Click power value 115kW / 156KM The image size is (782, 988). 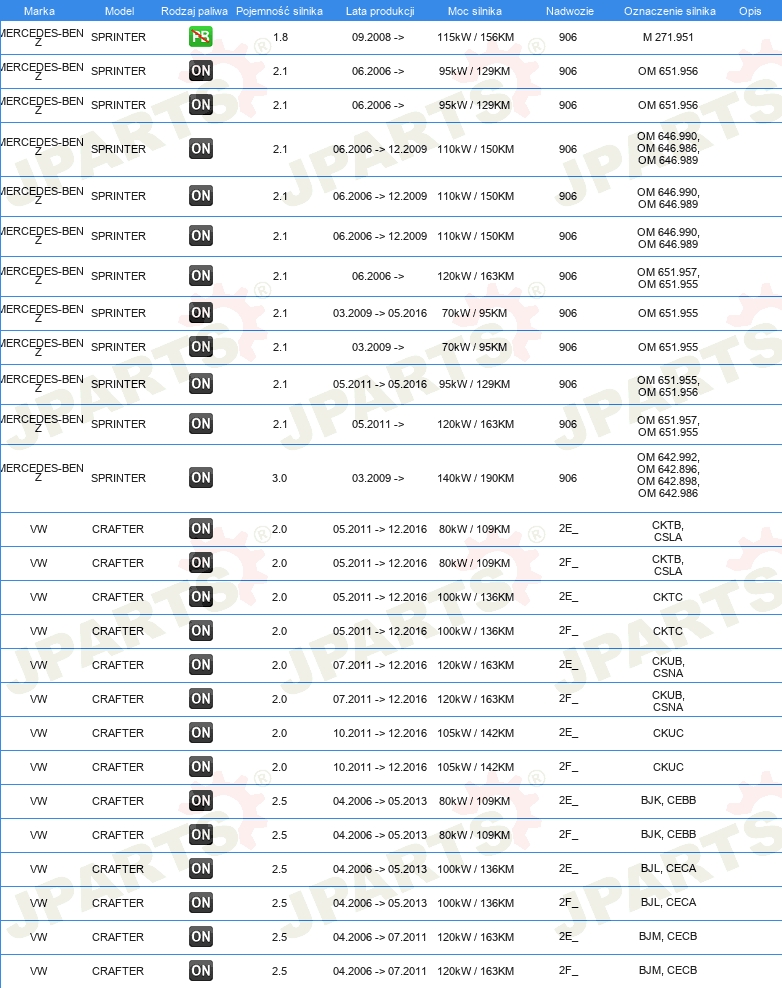click(475, 37)
